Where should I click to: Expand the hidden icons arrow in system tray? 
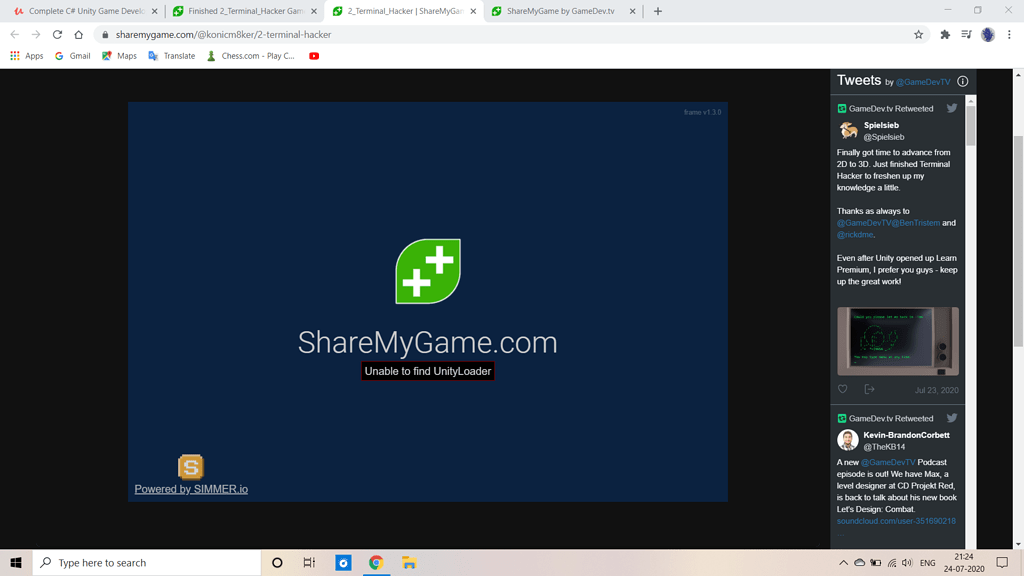(x=842, y=562)
